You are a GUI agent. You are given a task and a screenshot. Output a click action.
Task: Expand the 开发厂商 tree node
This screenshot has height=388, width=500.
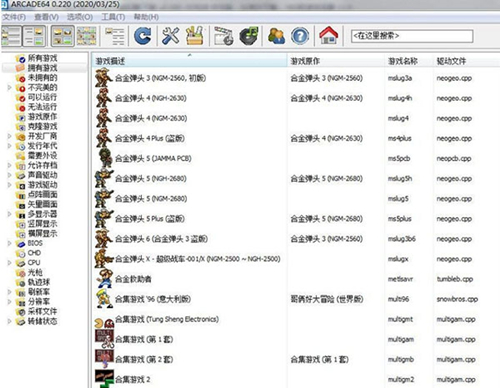(x=9, y=136)
